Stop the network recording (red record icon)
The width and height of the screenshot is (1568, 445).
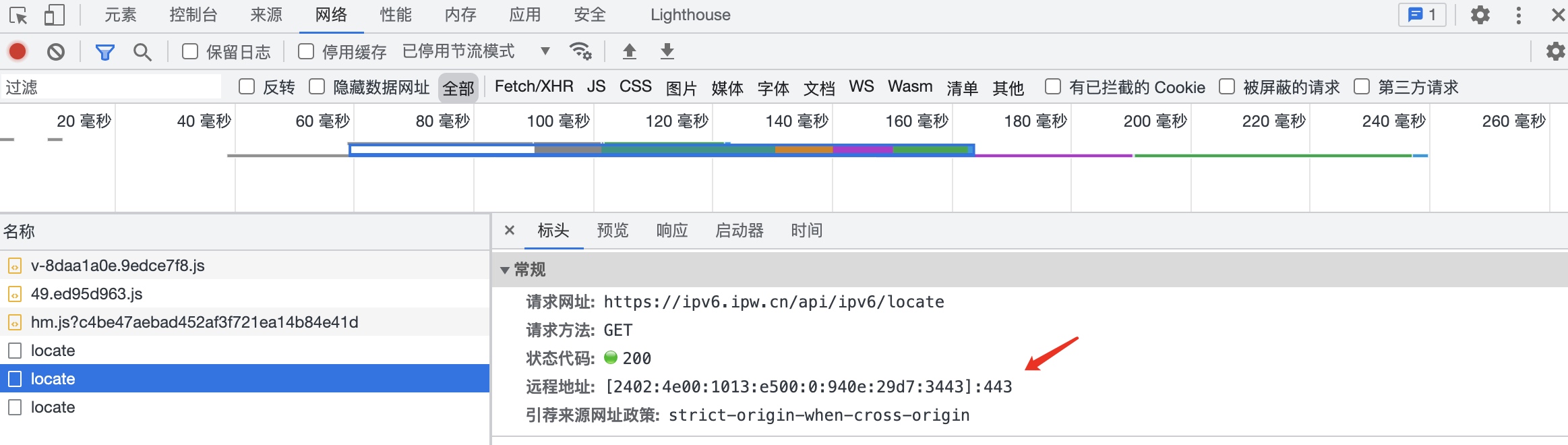point(18,51)
